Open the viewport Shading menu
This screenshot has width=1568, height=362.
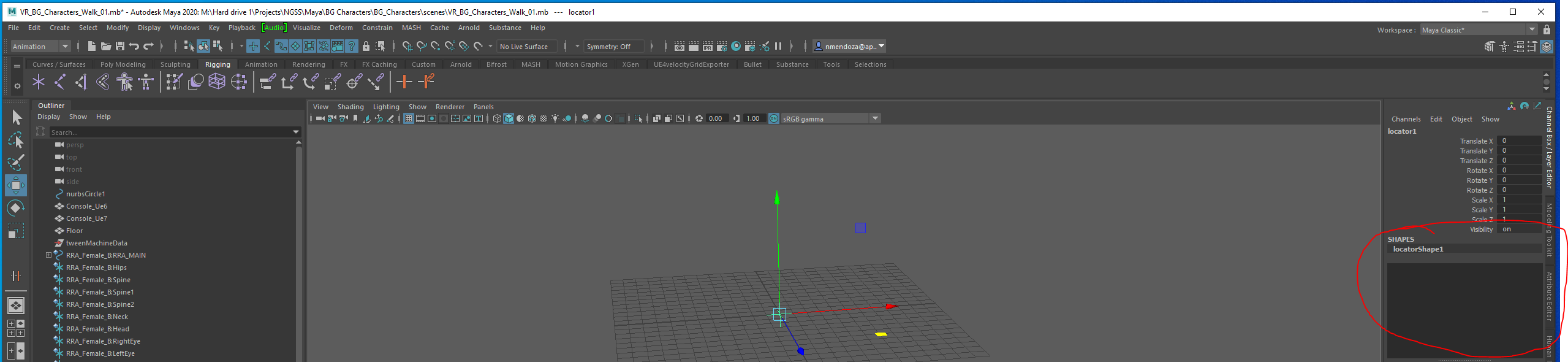pos(350,107)
